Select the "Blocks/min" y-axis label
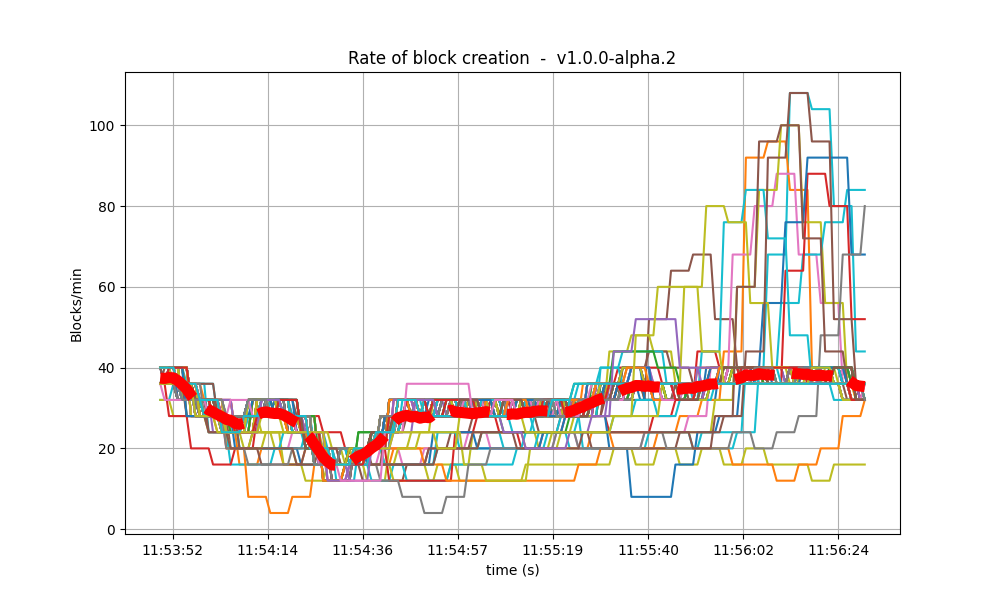Screen dimensions: 1000x600 [77, 305]
